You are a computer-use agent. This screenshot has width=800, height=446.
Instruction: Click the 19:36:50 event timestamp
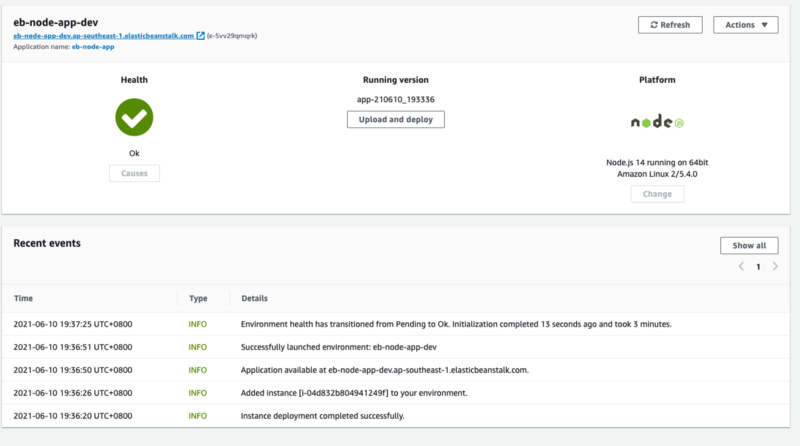click(72, 370)
